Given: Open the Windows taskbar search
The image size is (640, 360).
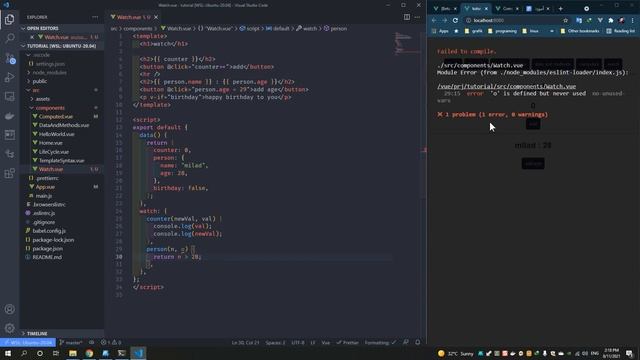Looking at the screenshot, I should point(24,353).
